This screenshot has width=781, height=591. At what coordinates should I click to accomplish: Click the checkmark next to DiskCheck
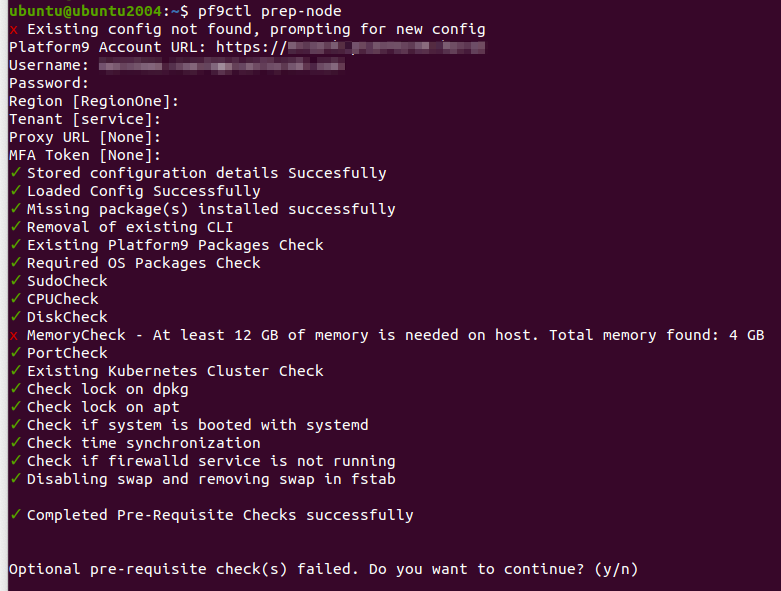[15, 317]
